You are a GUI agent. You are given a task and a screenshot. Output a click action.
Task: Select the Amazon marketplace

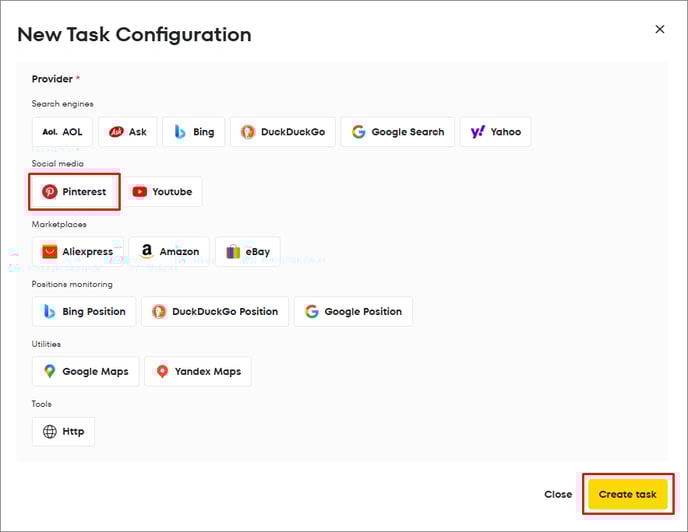(169, 252)
